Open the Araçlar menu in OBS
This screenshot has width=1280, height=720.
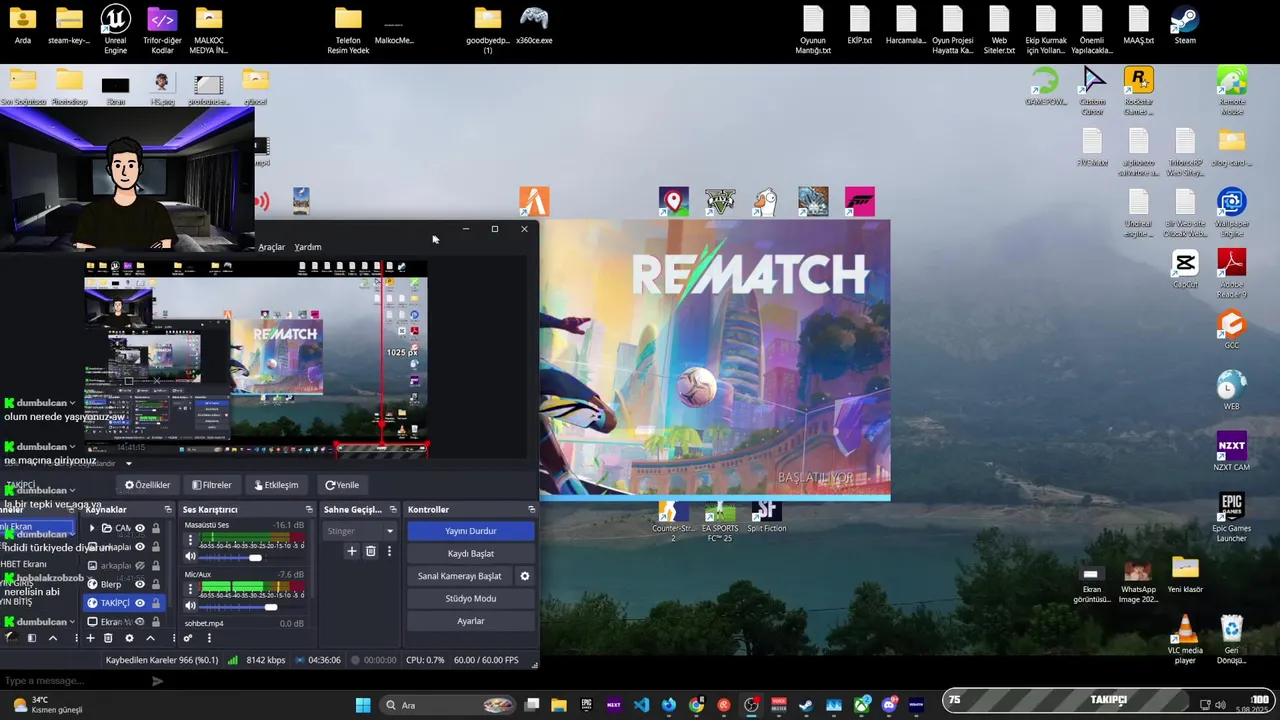(271, 247)
